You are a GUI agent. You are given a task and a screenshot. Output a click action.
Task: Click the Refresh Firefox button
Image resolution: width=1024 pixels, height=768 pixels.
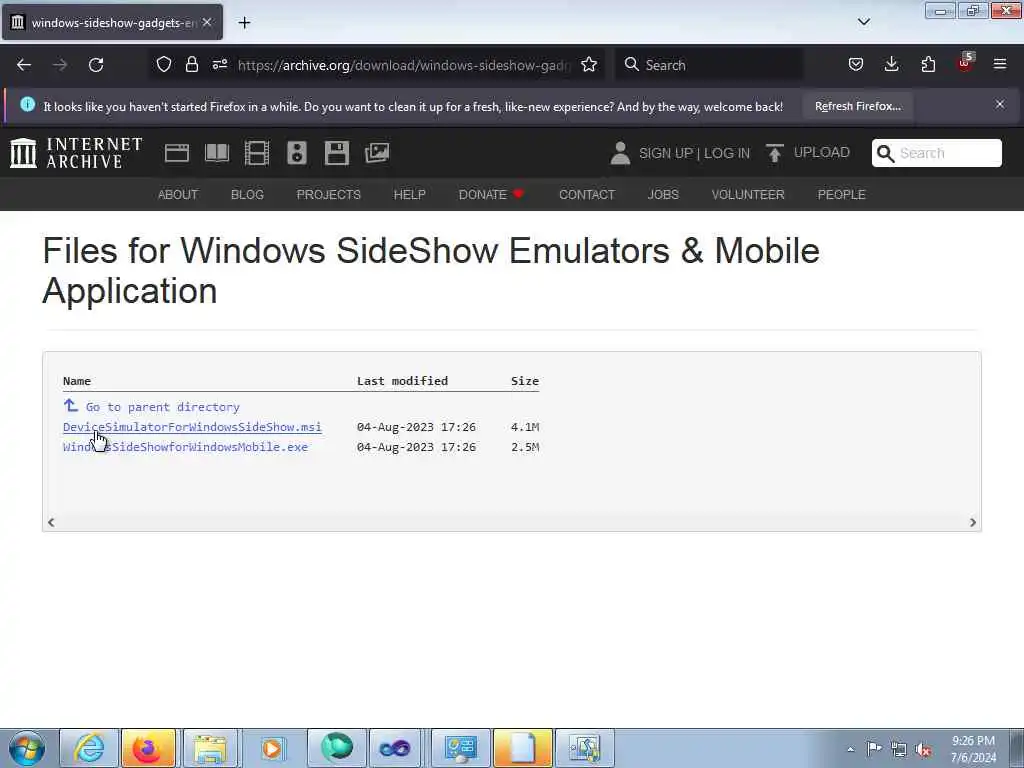click(857, 106)
